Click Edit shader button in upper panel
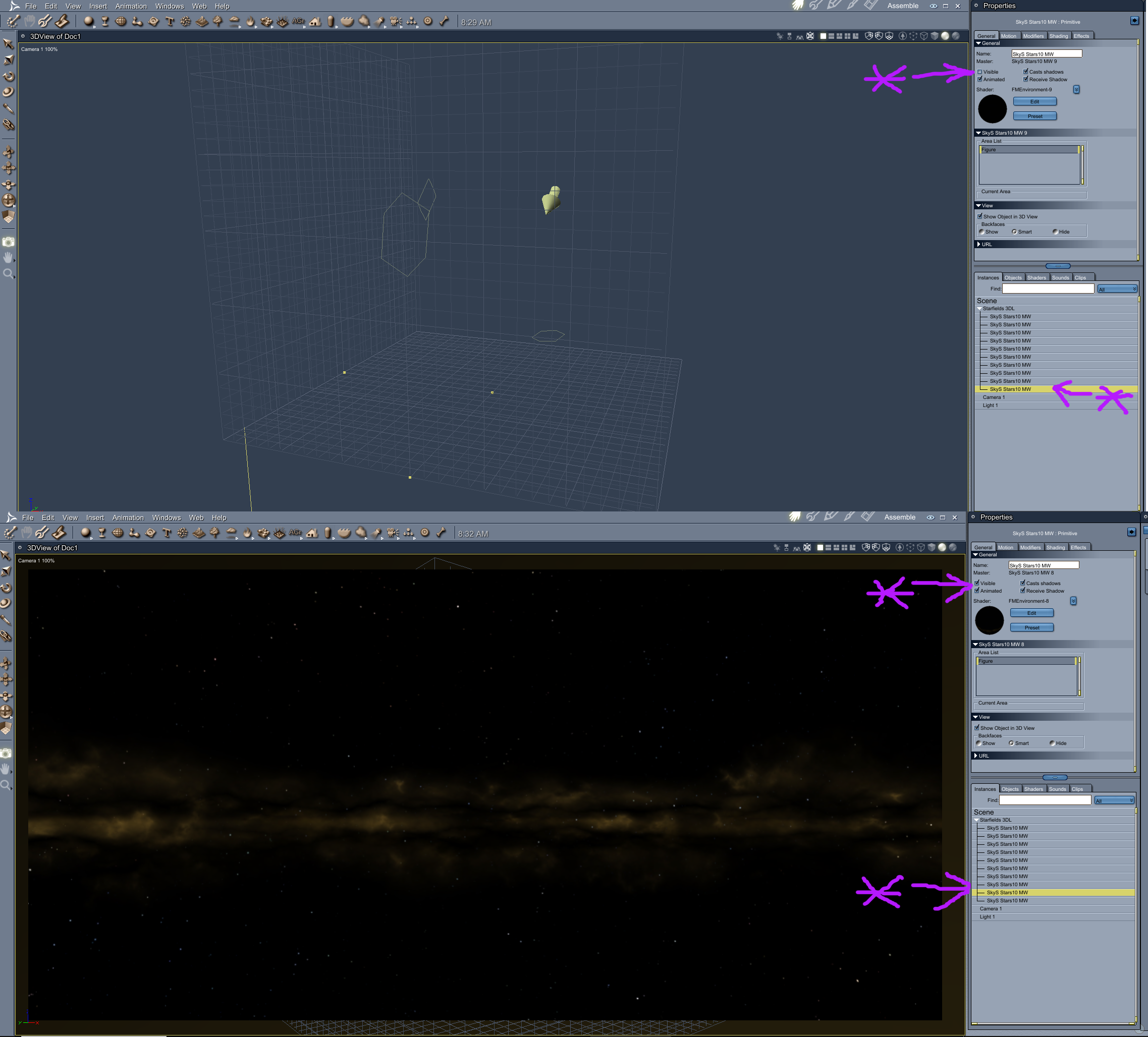 click(x=1034, y=101)
